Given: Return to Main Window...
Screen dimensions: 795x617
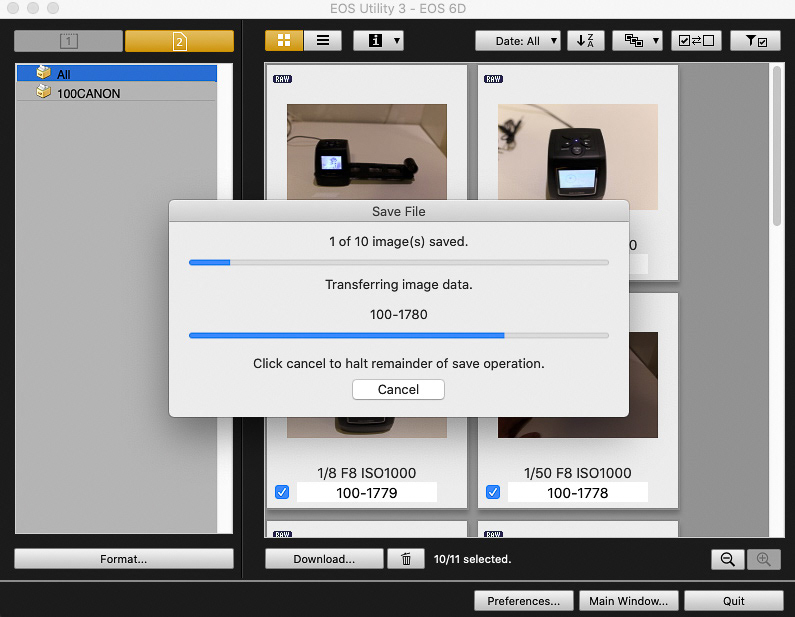Looking at the screenshot, I should [628, 601].
